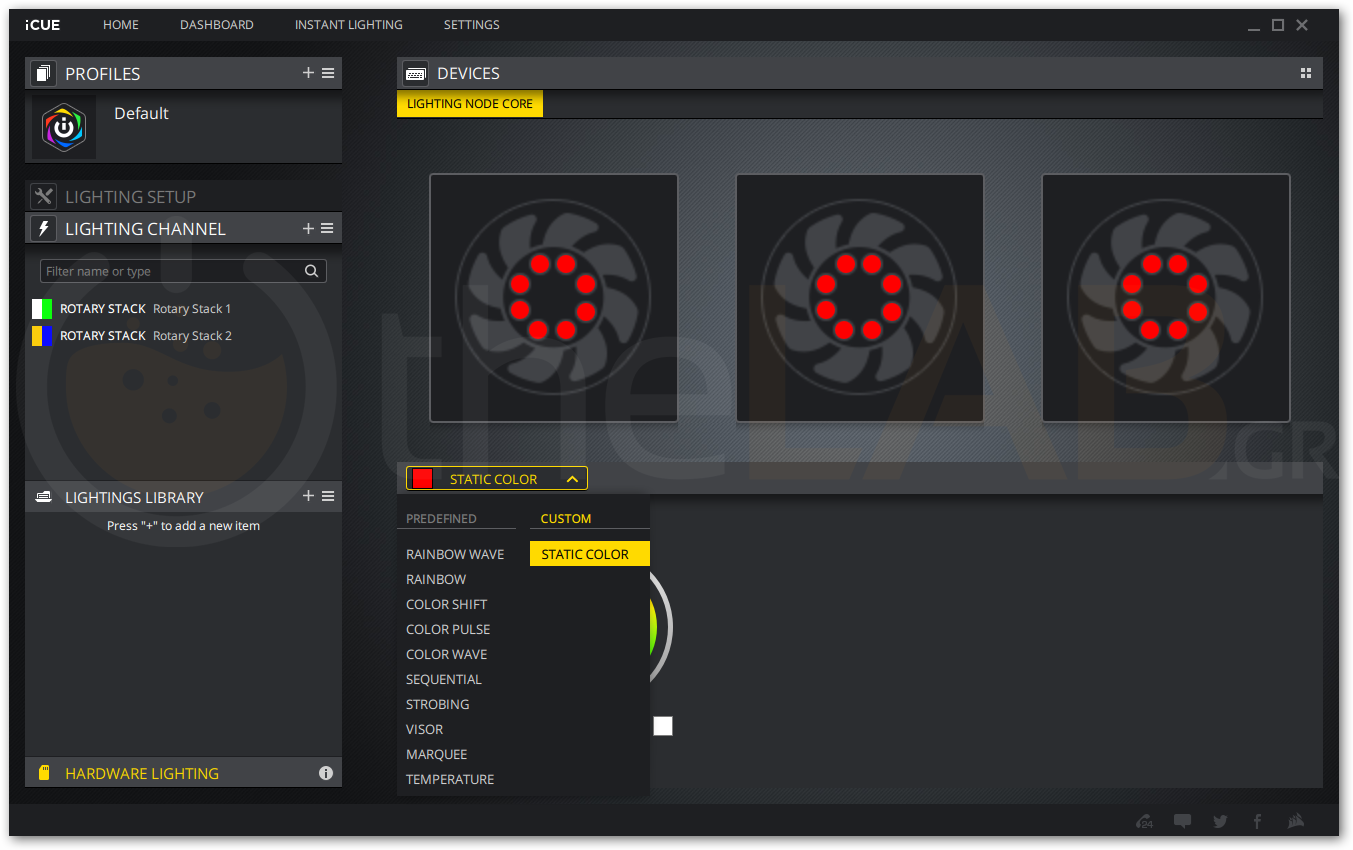This screenshot has height=850, width=1353.
Task: Focus the Filter name or type field
Action: [183, 271]
